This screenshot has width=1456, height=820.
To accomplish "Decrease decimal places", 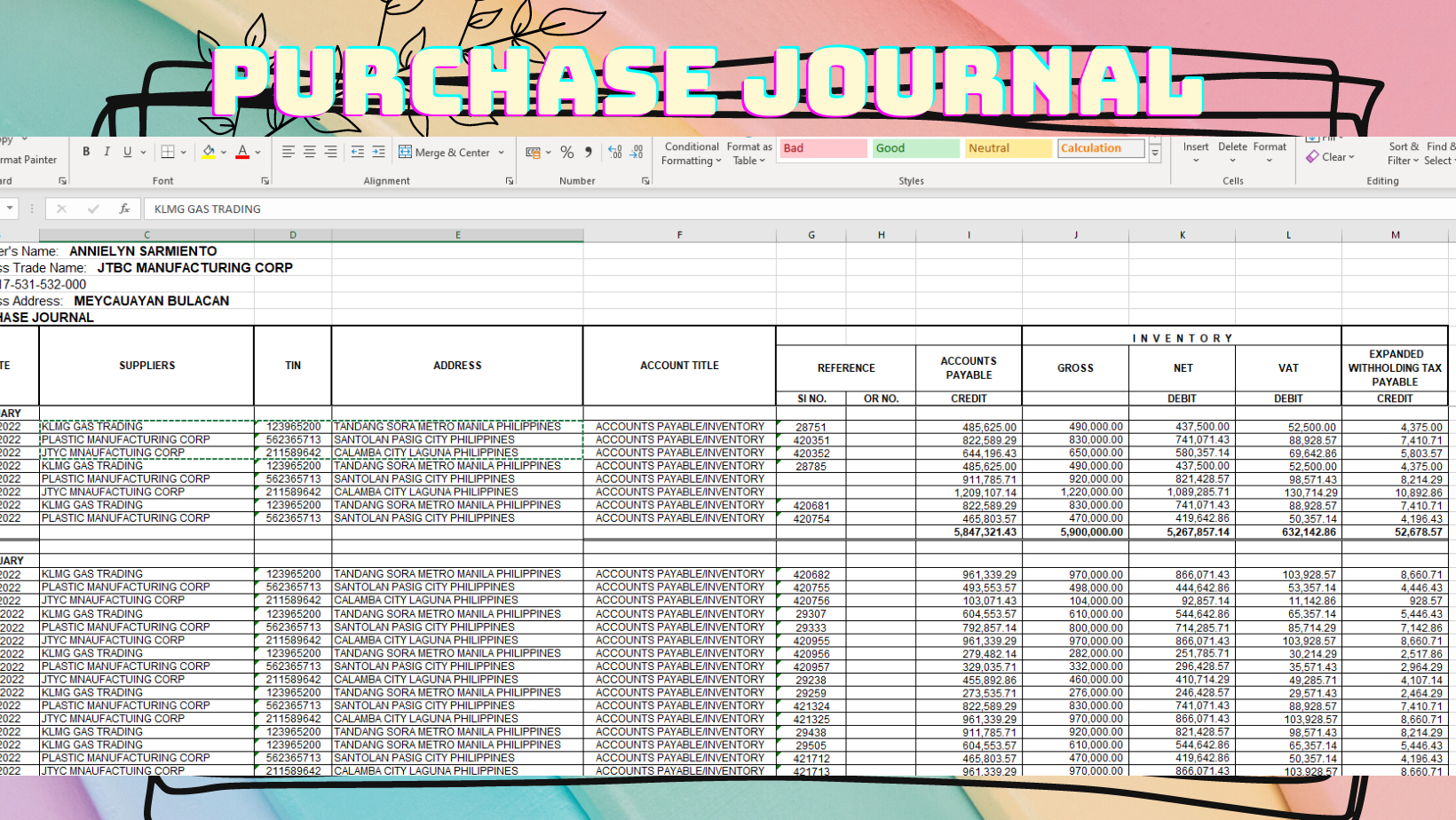I will pyautogui.click(x=637, y=153).
